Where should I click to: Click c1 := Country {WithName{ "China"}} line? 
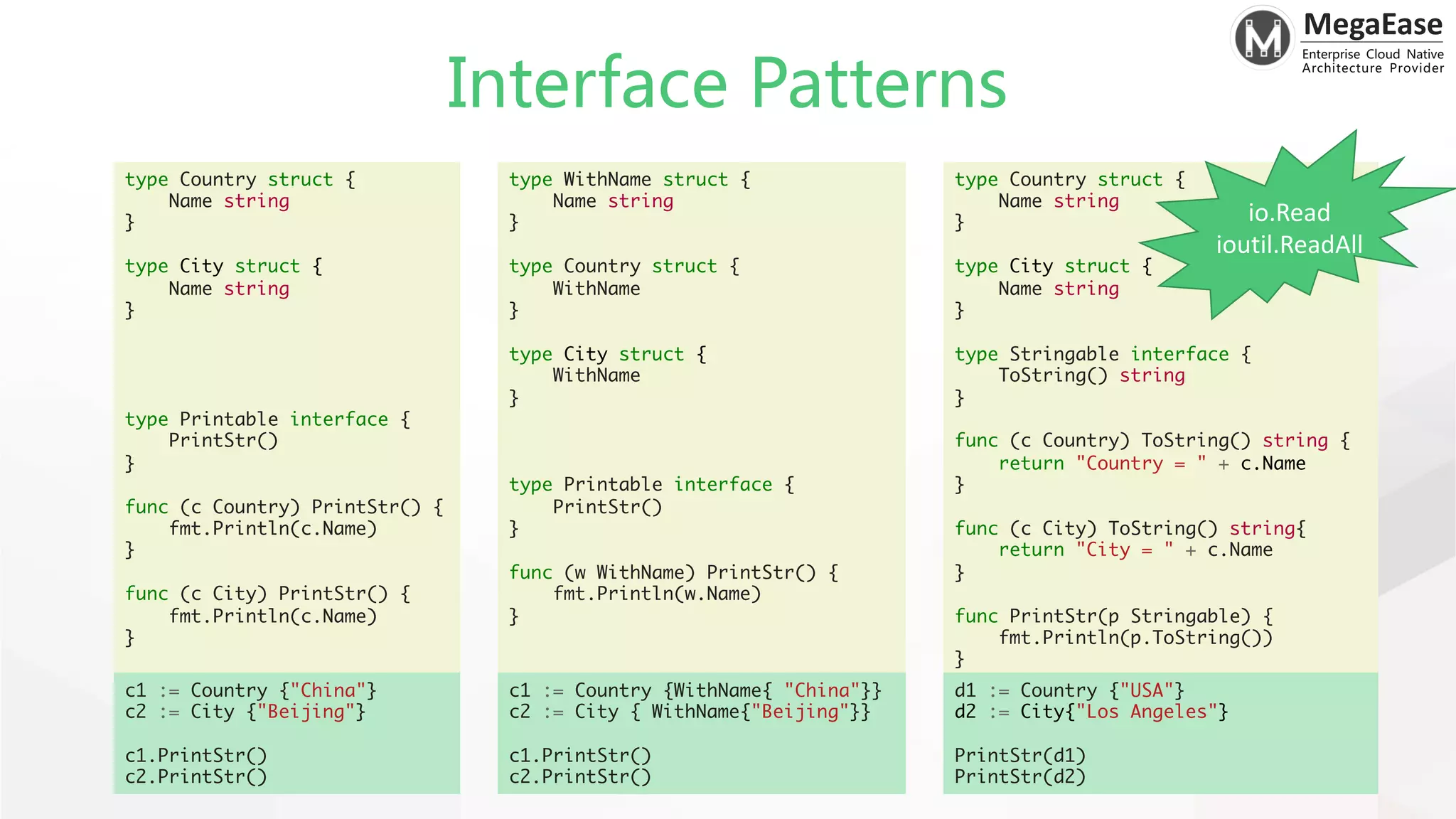(x=695, y=690)
